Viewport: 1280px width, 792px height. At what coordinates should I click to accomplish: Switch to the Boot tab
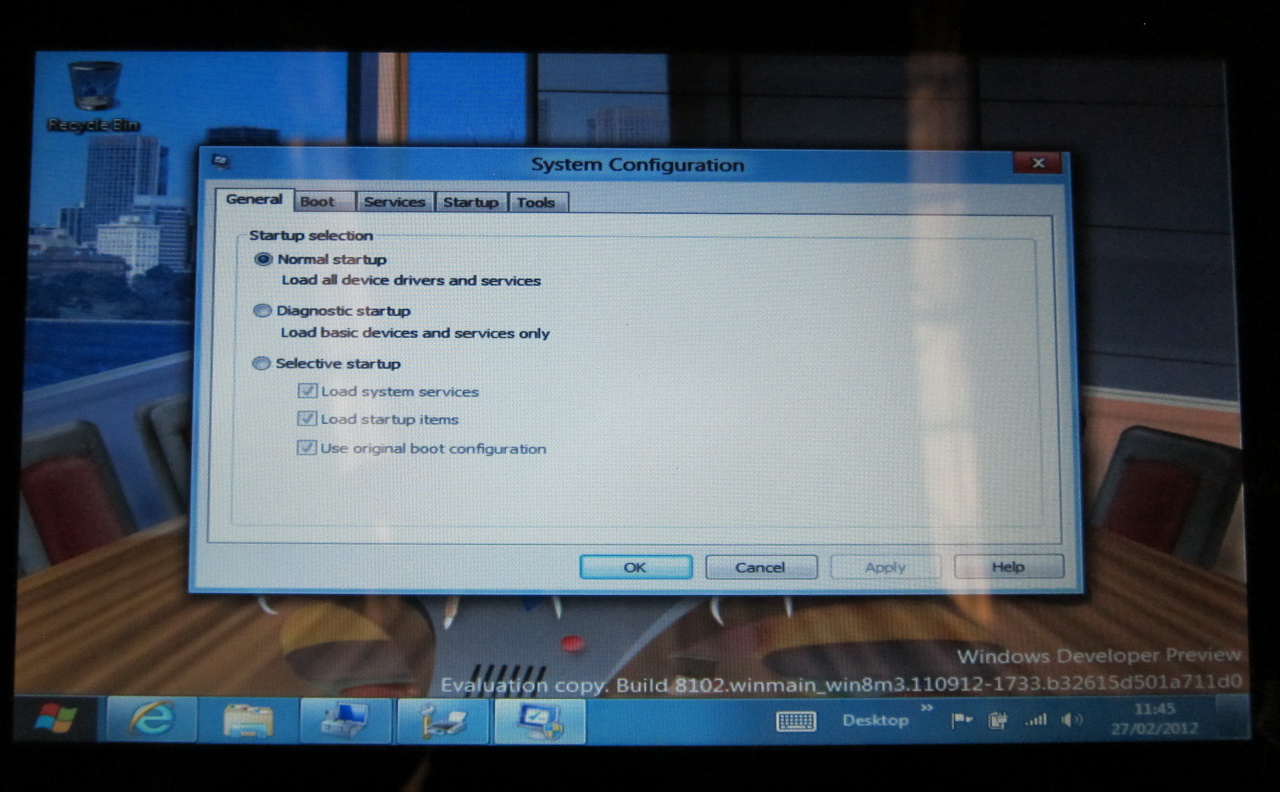[317, 202]
